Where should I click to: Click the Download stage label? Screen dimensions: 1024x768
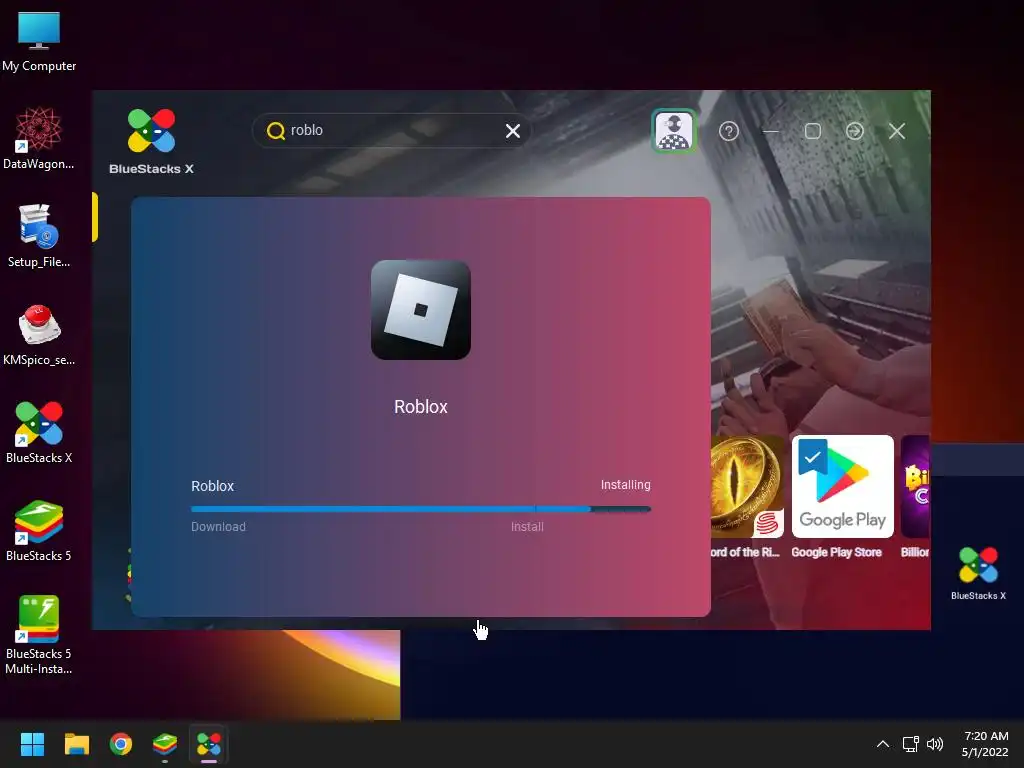pos(218,526)
